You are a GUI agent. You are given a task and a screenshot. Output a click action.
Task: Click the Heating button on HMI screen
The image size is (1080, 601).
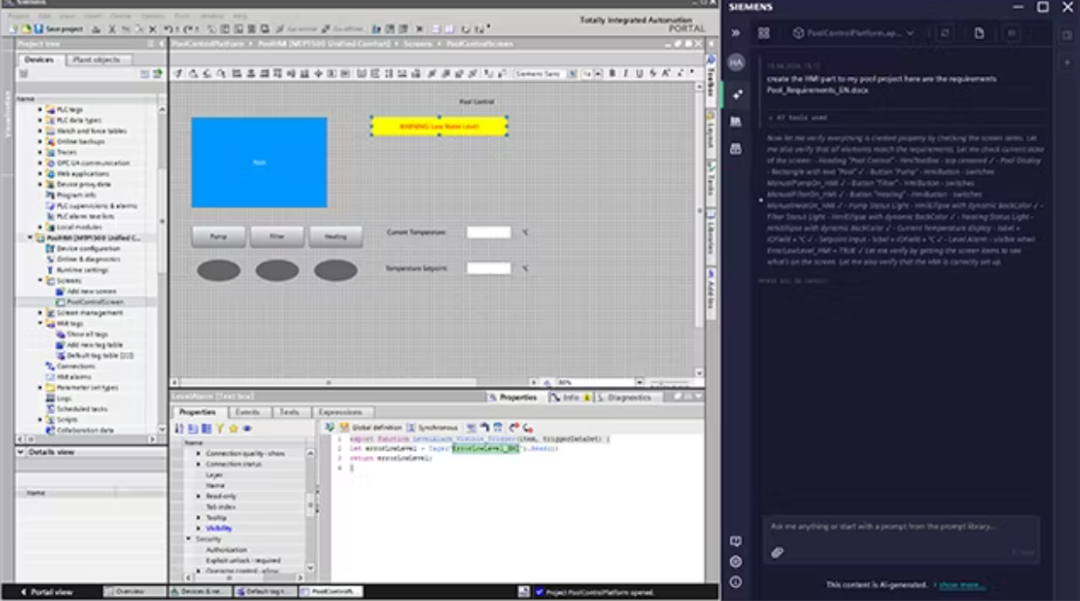335,236
